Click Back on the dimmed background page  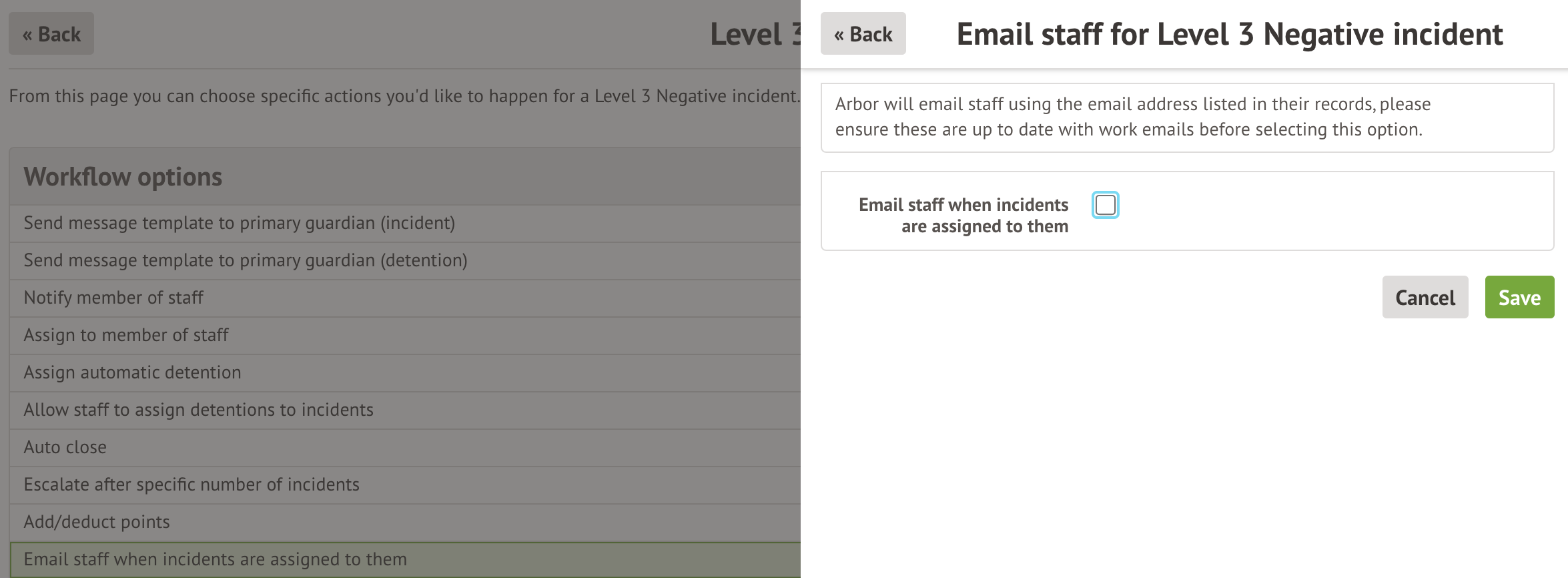point(51,34)
